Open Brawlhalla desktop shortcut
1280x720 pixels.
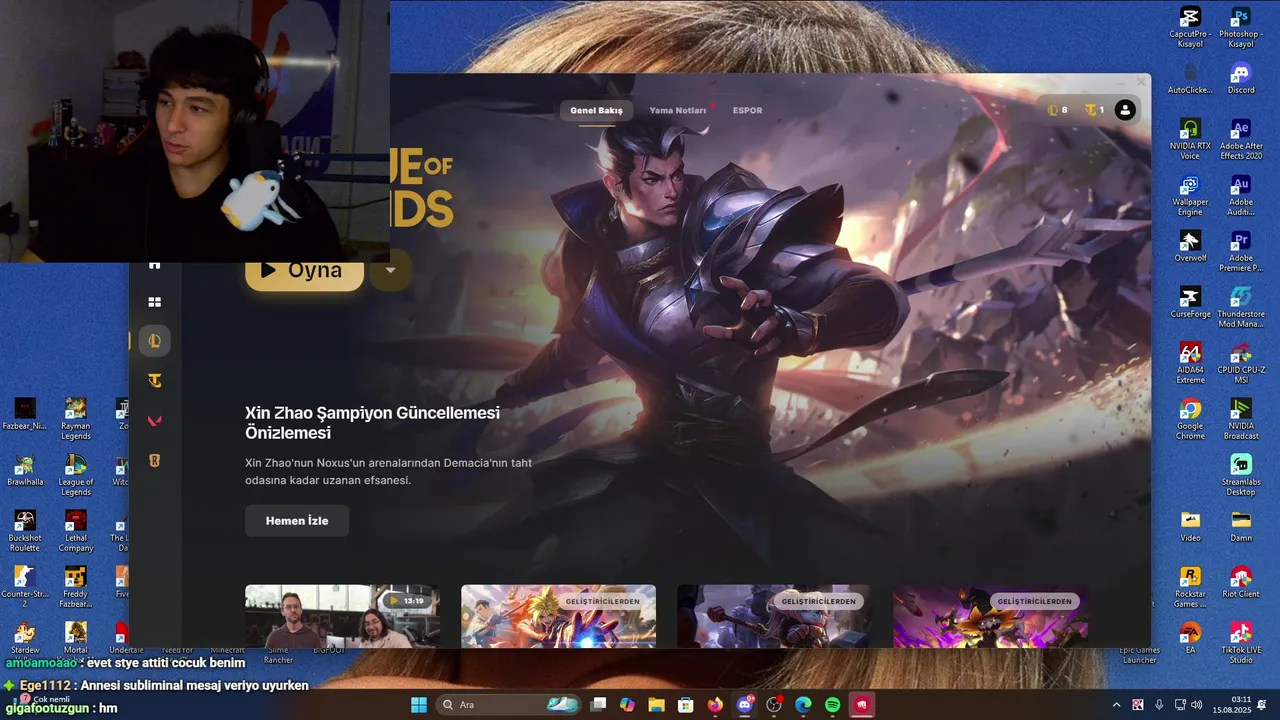(25, 470)
